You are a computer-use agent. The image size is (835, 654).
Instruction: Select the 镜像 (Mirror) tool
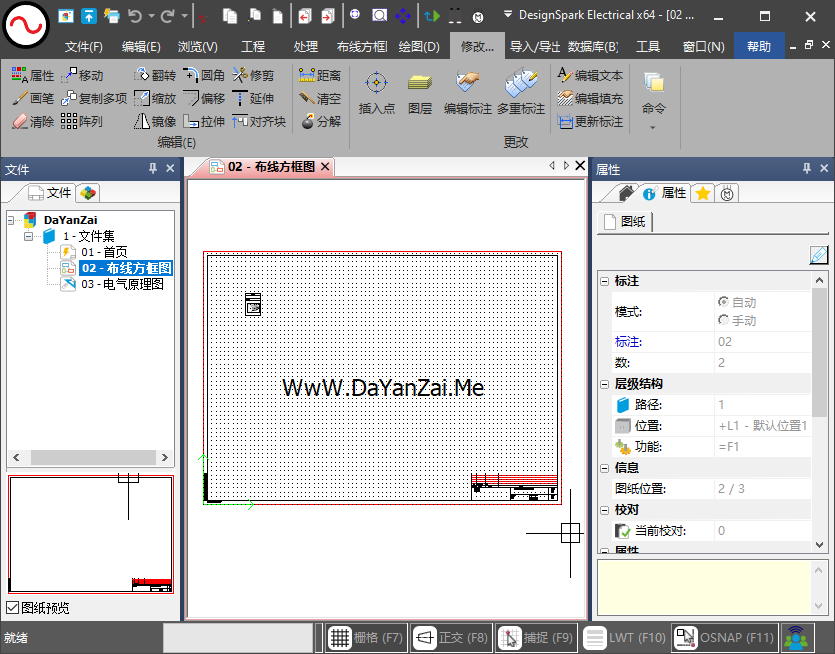click(155, 121)
